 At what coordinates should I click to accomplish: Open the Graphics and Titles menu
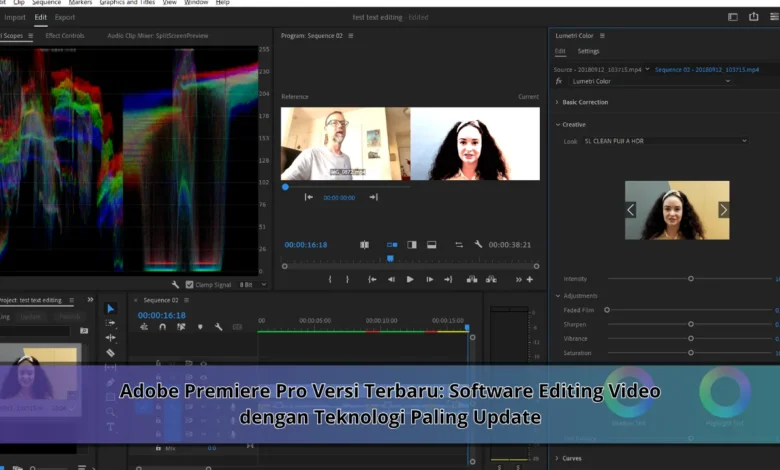(x=127, y=2)
